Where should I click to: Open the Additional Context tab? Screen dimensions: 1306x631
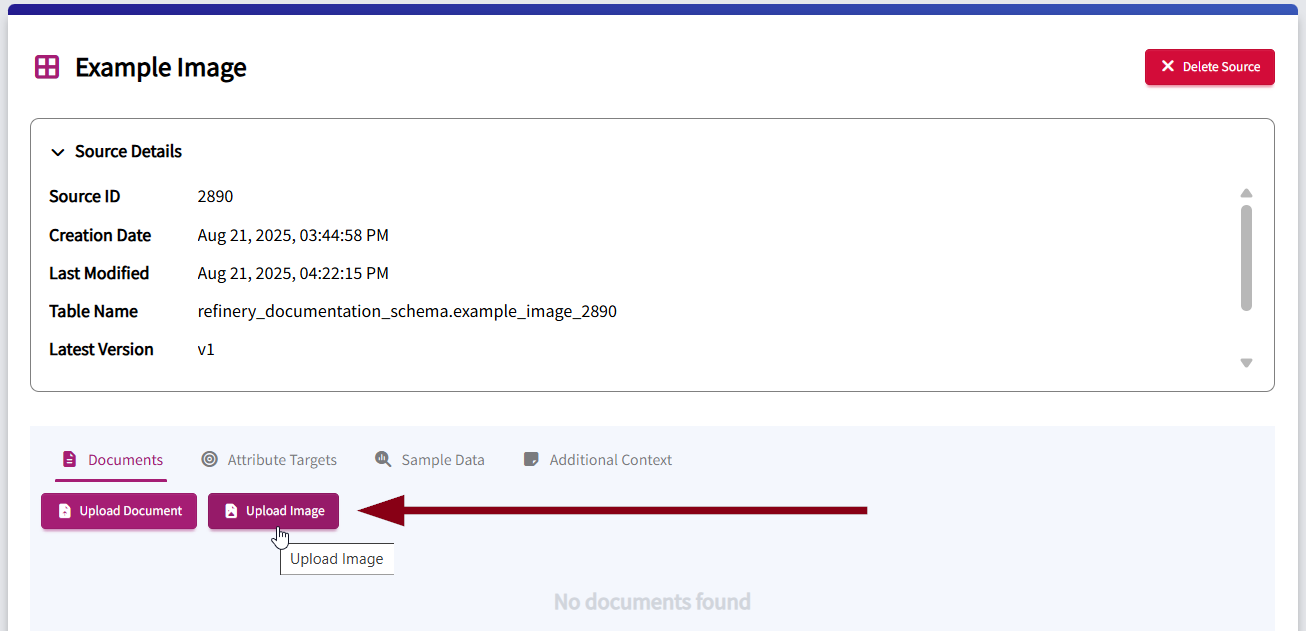[598, 460]
